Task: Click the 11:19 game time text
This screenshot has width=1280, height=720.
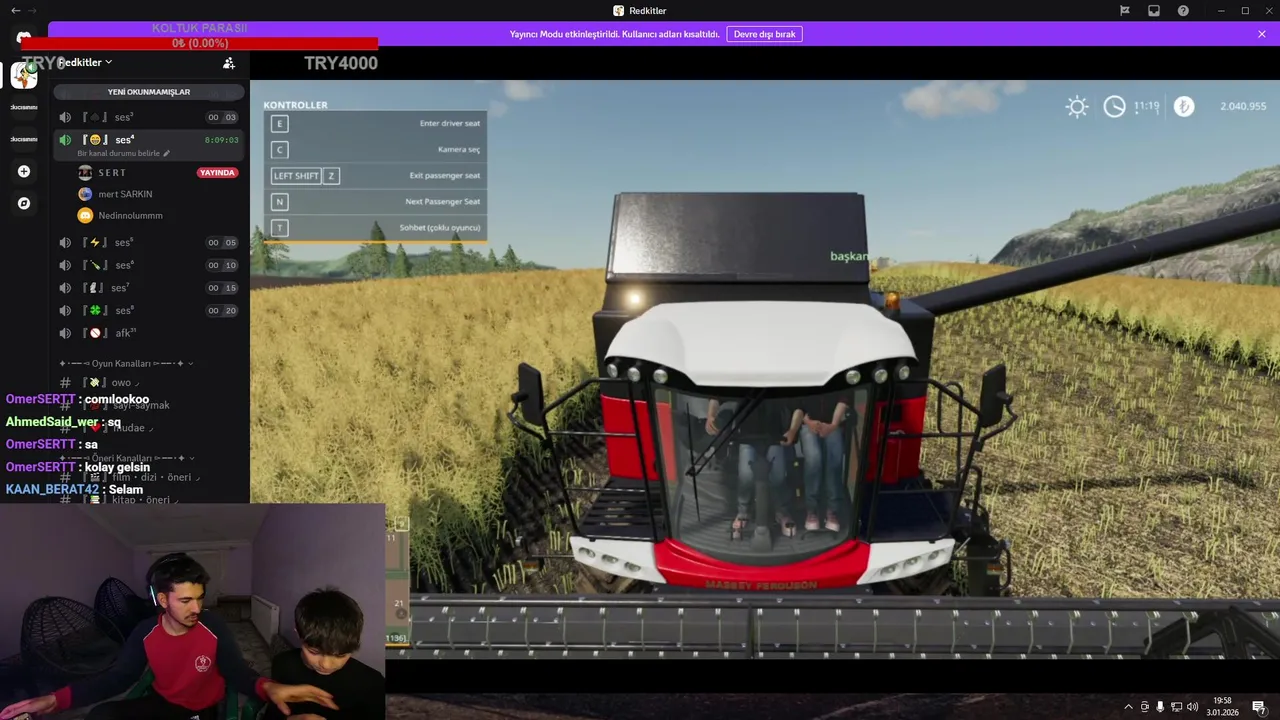Action: pyautogui.click(x=1146, y=105)
